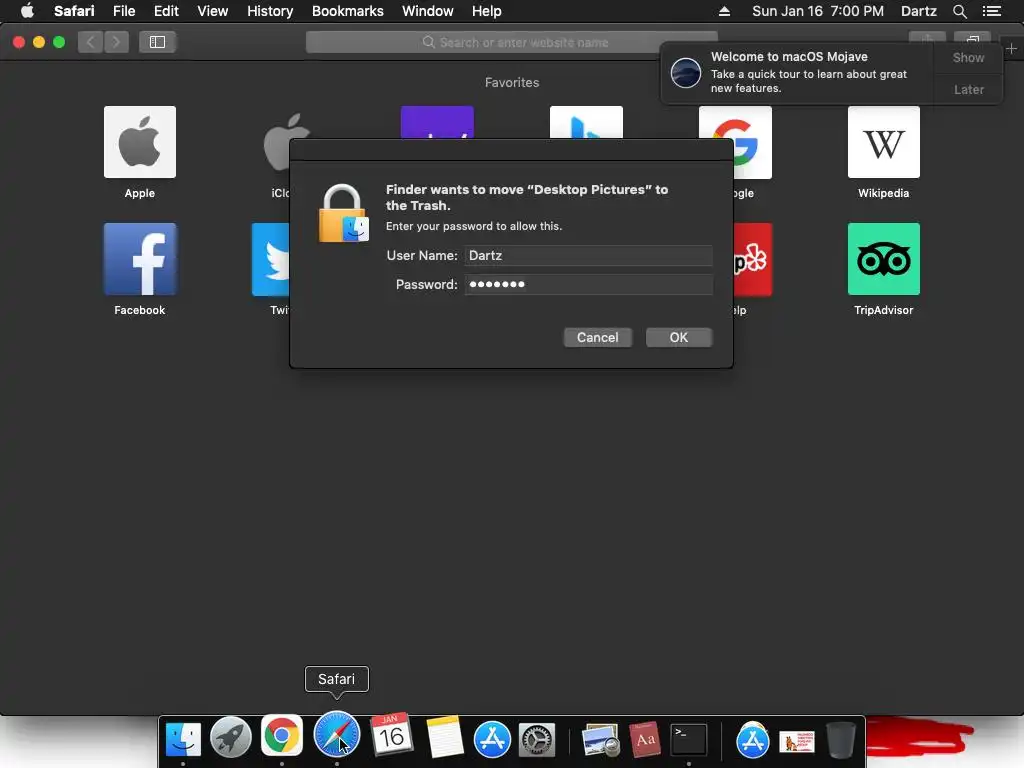Open System Preferences gear in Dock

click(x=537, y=741)
